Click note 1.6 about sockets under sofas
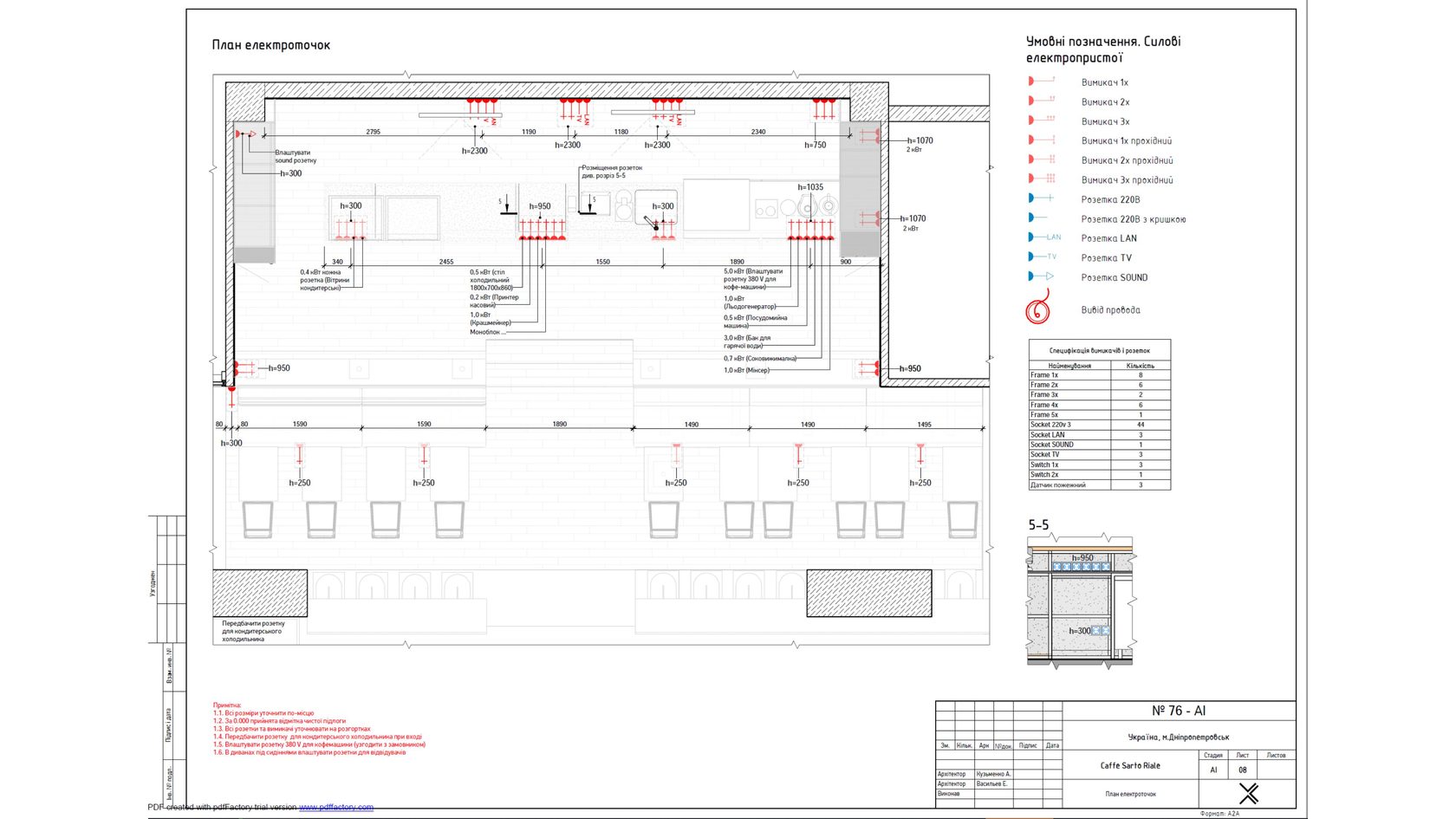Image resolution: width=1456 pixels, height=819 pixels. [309, 752]
